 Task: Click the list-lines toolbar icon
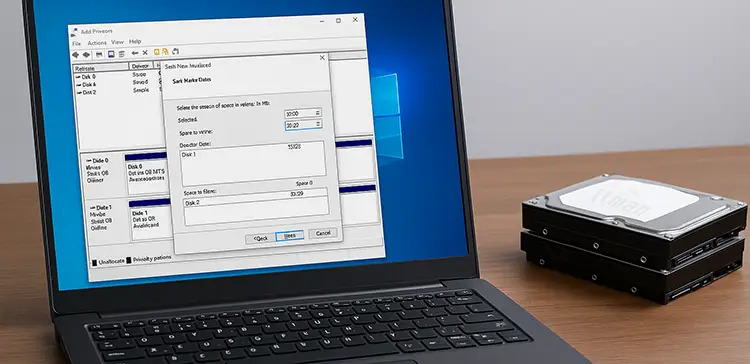pyautogui.click(x=121, y=54)
